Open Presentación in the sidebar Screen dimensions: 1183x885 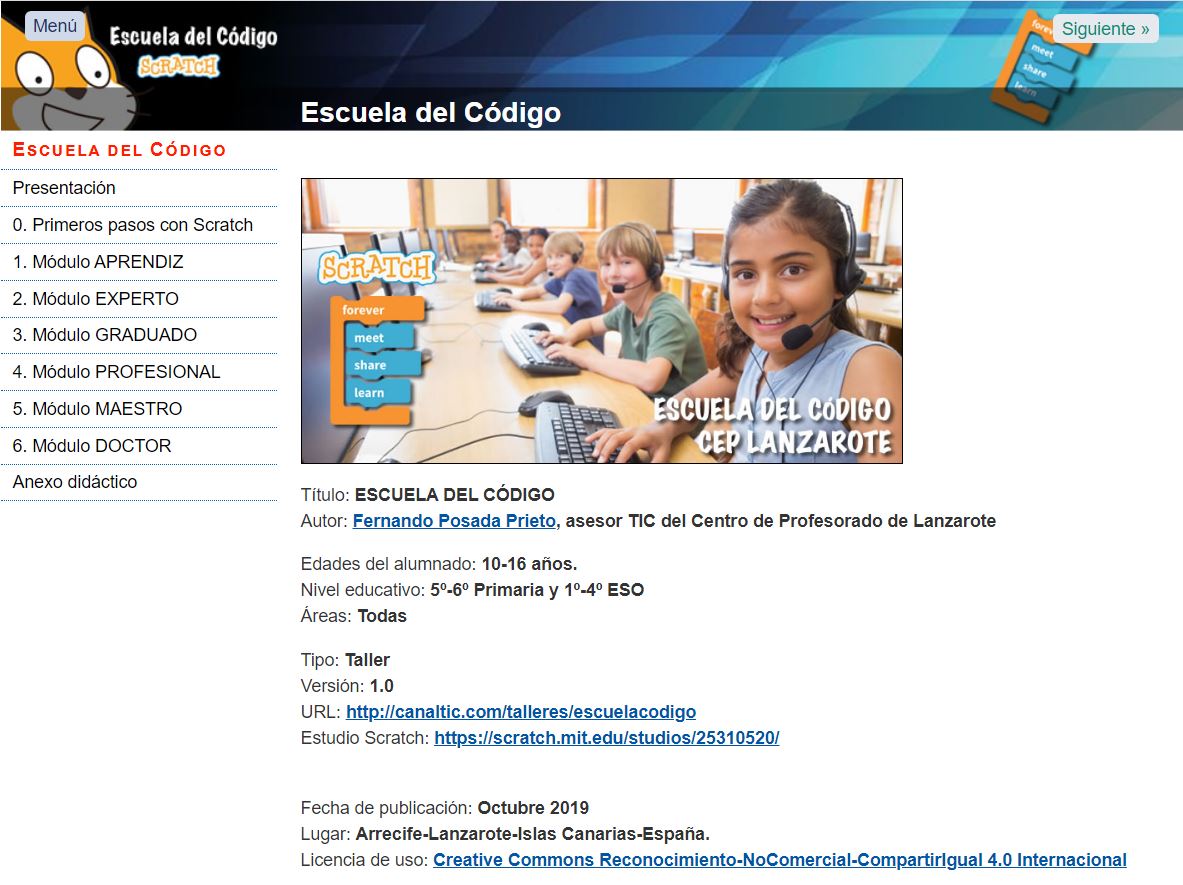click(64, 188)
